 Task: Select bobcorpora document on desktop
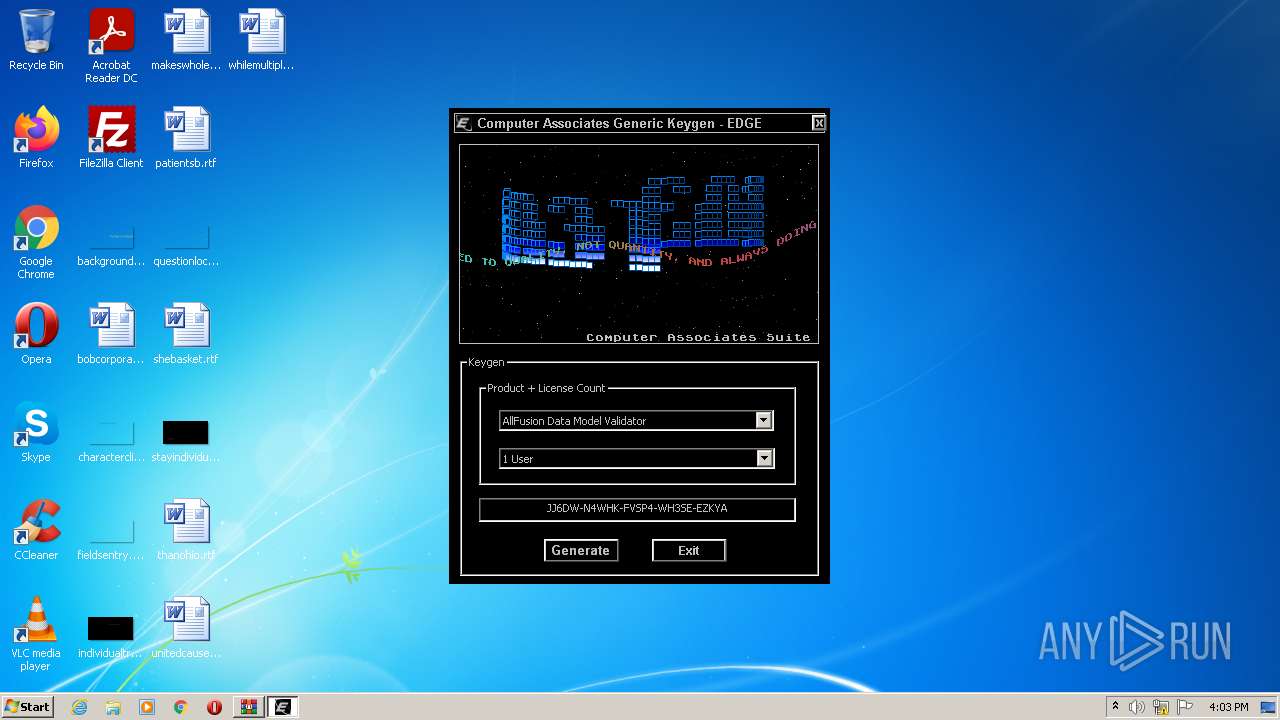(111, 334)
